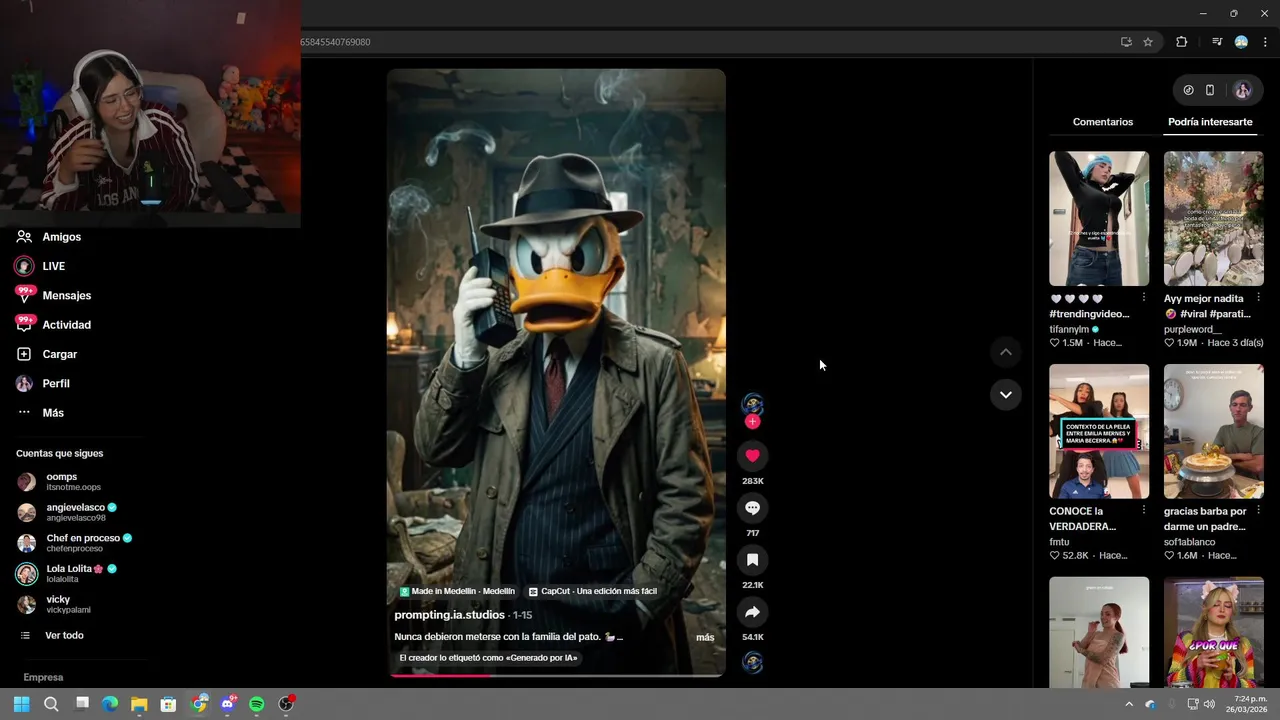Open Discord from the taskbar
This screenshot has width=1280, height=720.
tap(228, 704)
